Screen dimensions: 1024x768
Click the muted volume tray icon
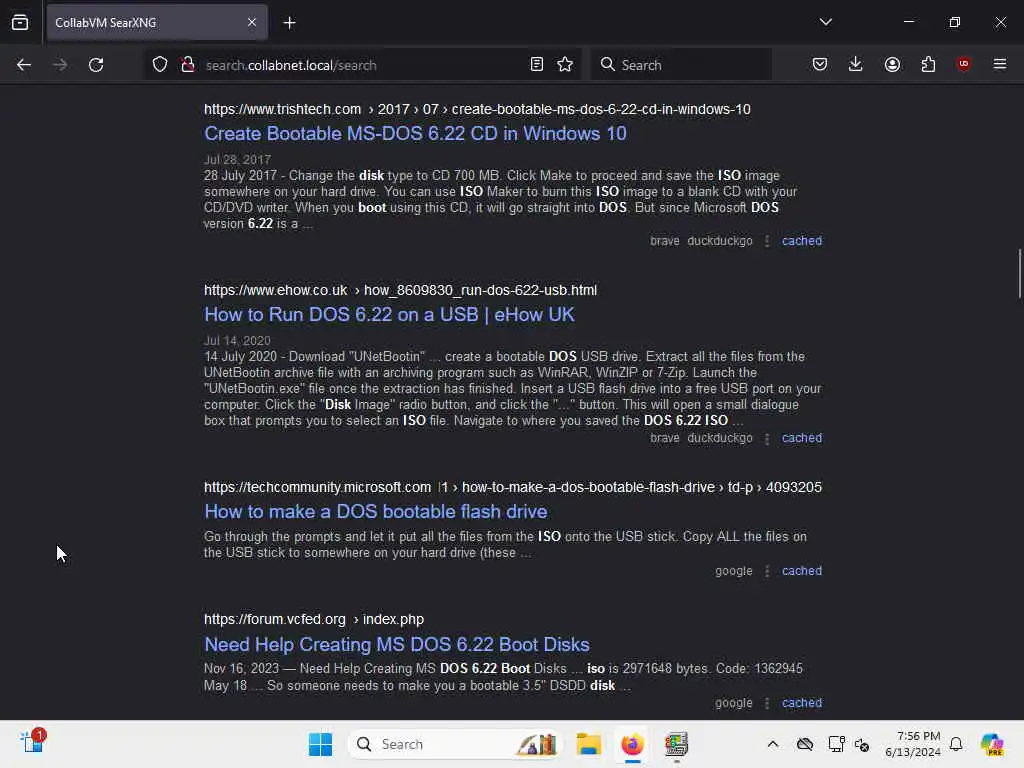tap(862, 744)
